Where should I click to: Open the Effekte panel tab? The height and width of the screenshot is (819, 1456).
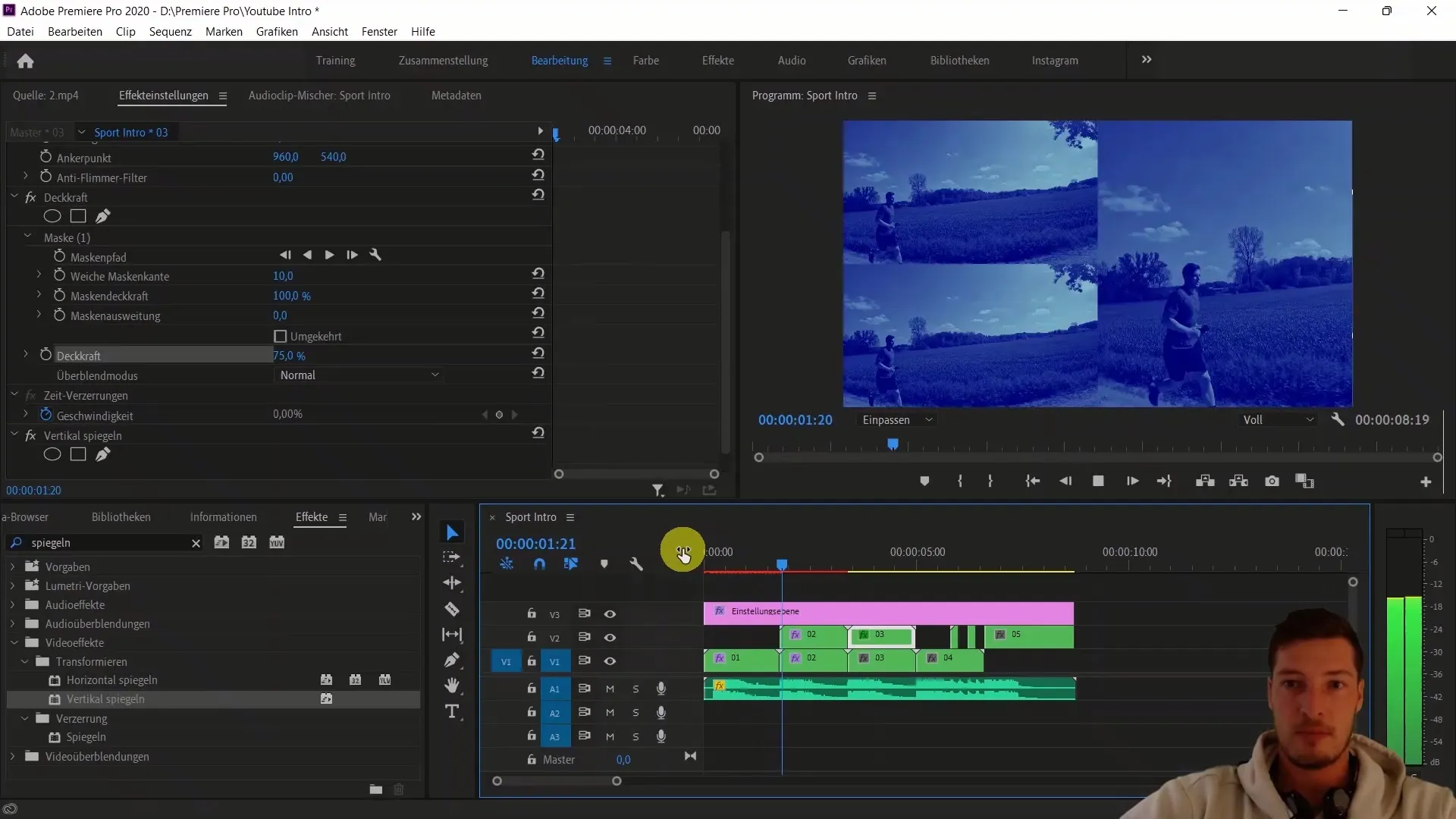pyautogui.click(x=311, y=517)
